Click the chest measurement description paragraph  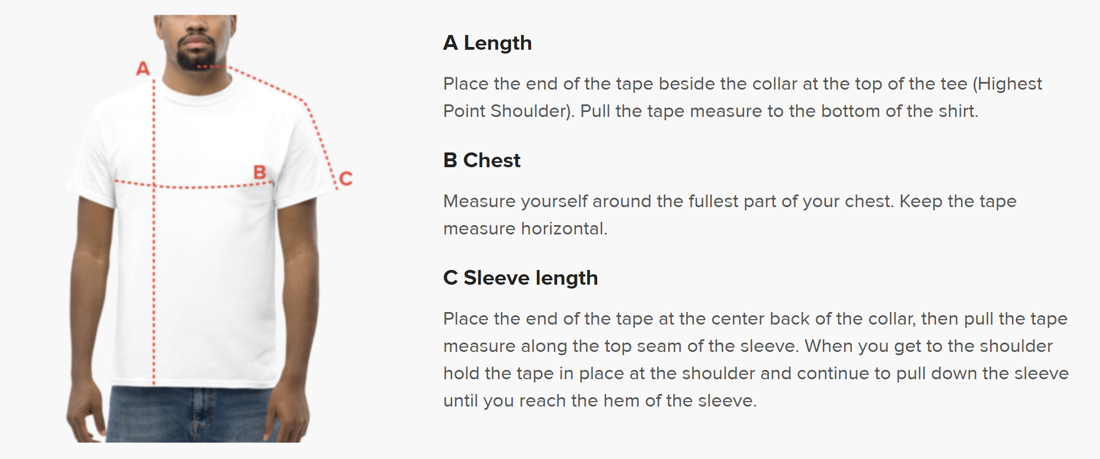[729, 214]
